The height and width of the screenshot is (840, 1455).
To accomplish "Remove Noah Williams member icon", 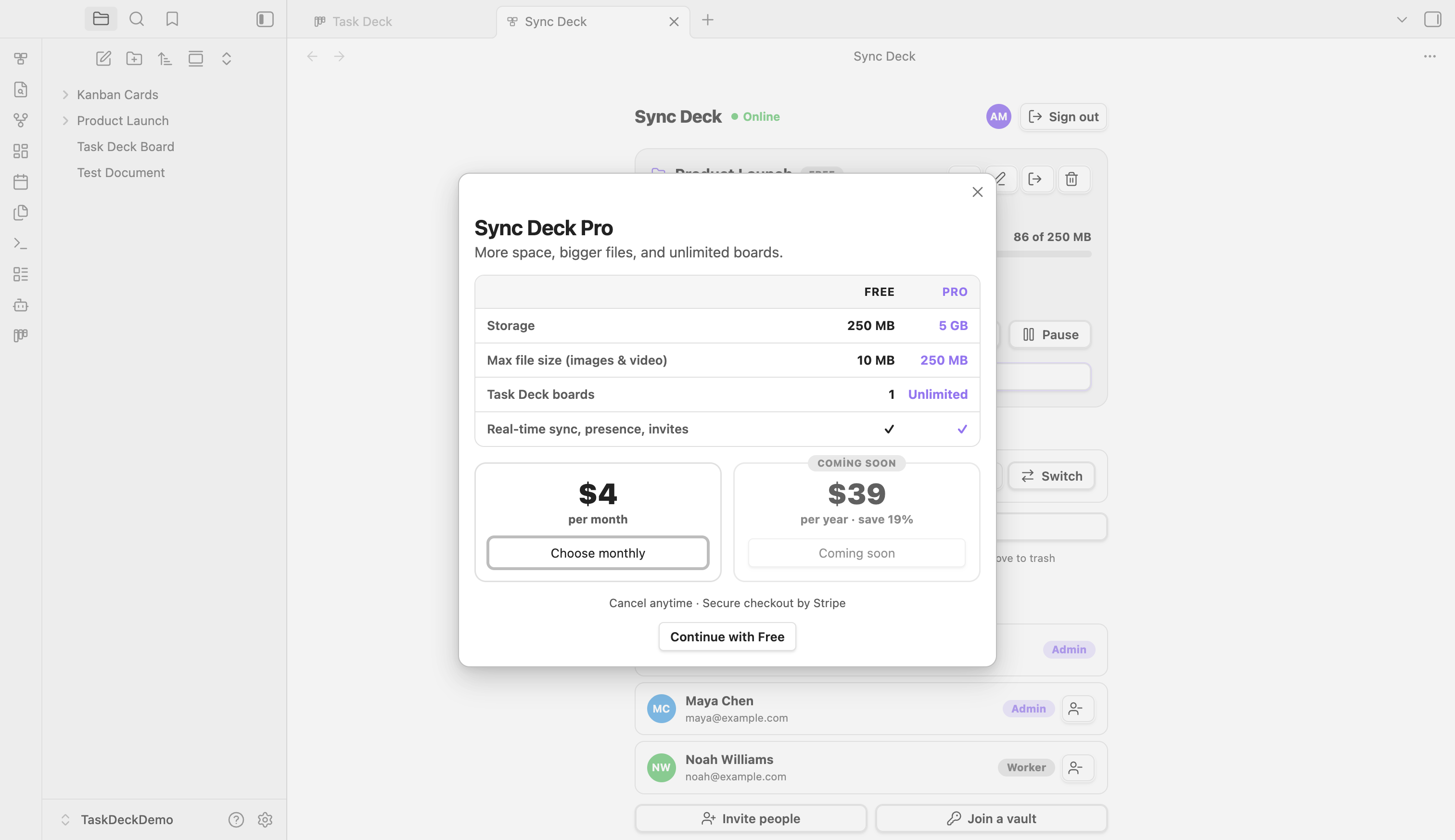I will click(x=1077, y=767).
